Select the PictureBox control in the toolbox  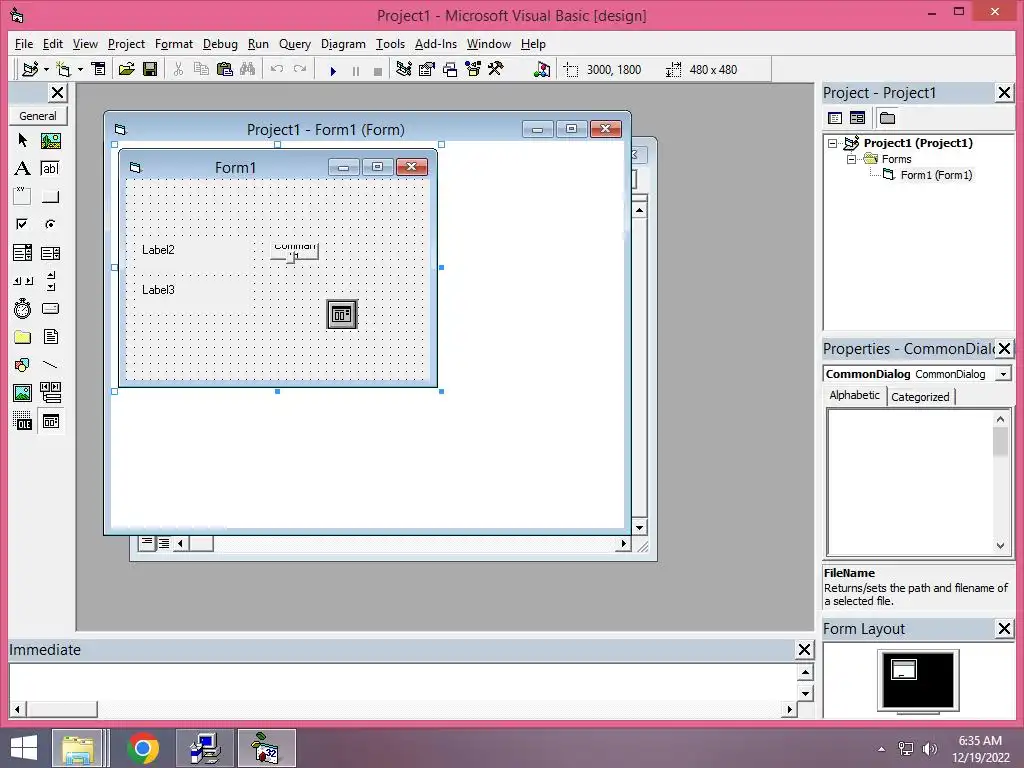pos(50,140)
